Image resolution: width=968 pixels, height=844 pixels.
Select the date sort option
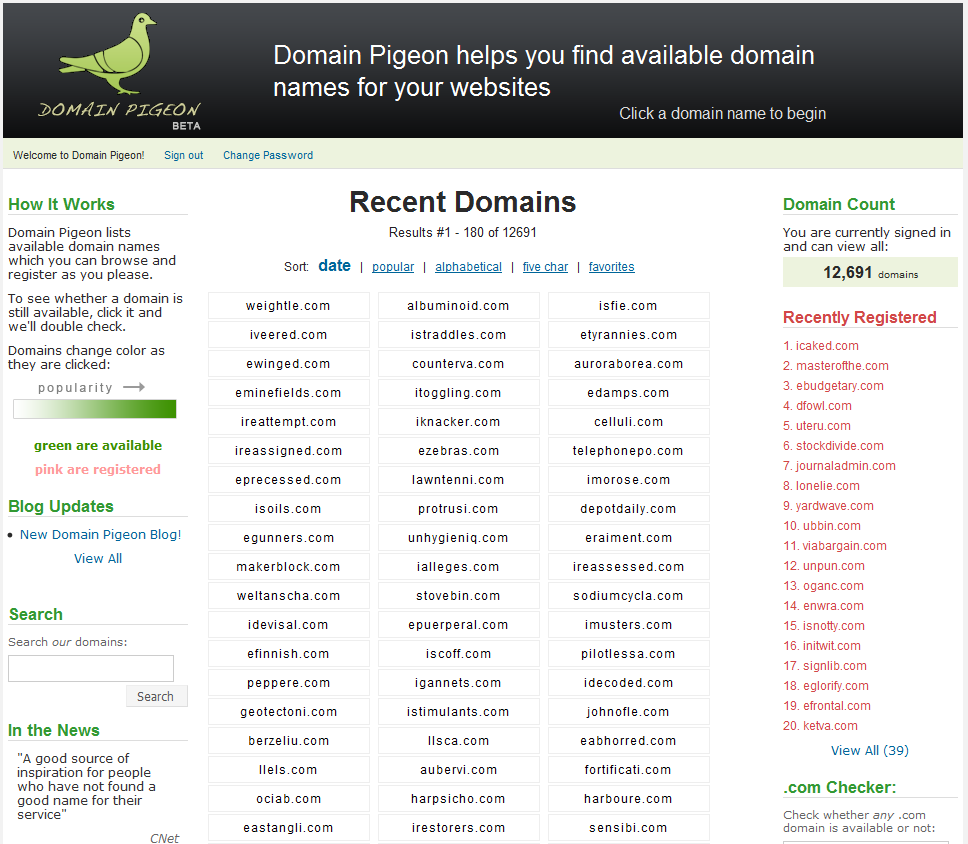pyautogui.click(x=334, y=266)
